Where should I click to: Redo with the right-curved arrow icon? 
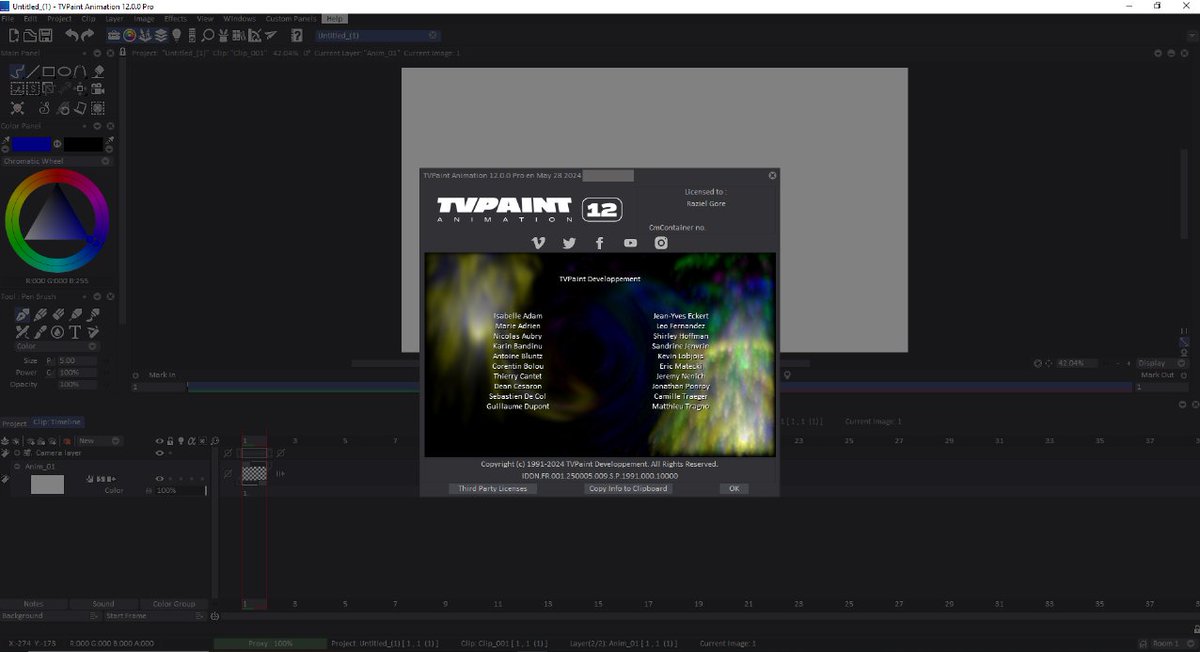[x=89, y=35]
